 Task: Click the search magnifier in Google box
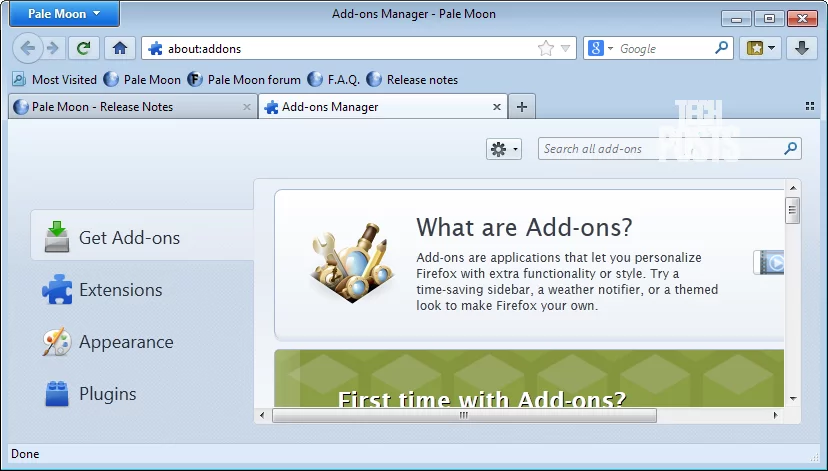(721, 48)
